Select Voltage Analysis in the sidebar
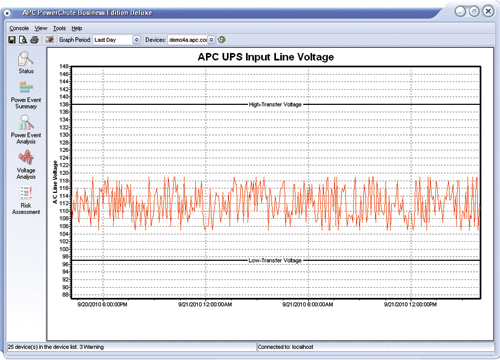This screenshot has width=500, height=360. 26,165
